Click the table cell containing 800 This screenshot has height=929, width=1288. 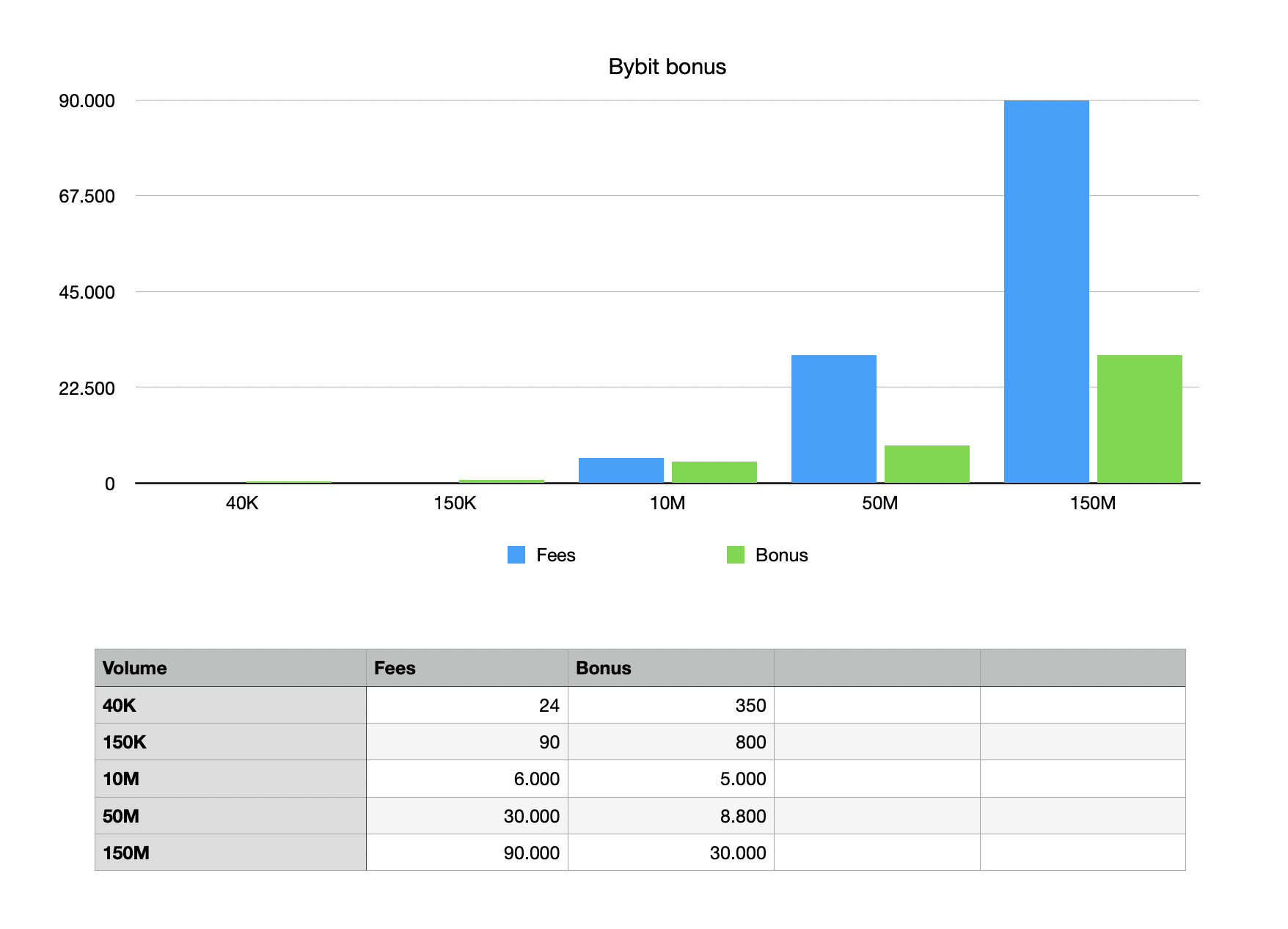pyautogui.click(x=670, y=742)
